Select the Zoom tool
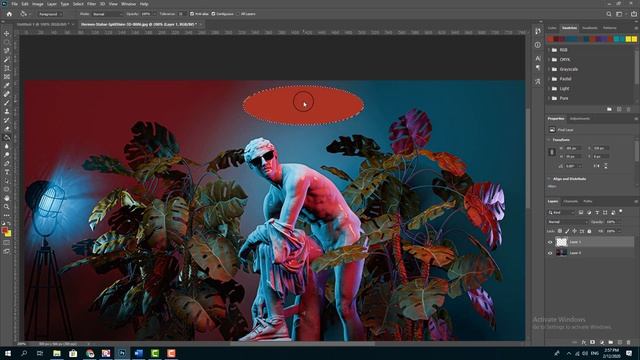This screenshot has width=640, height=360. 7,207
